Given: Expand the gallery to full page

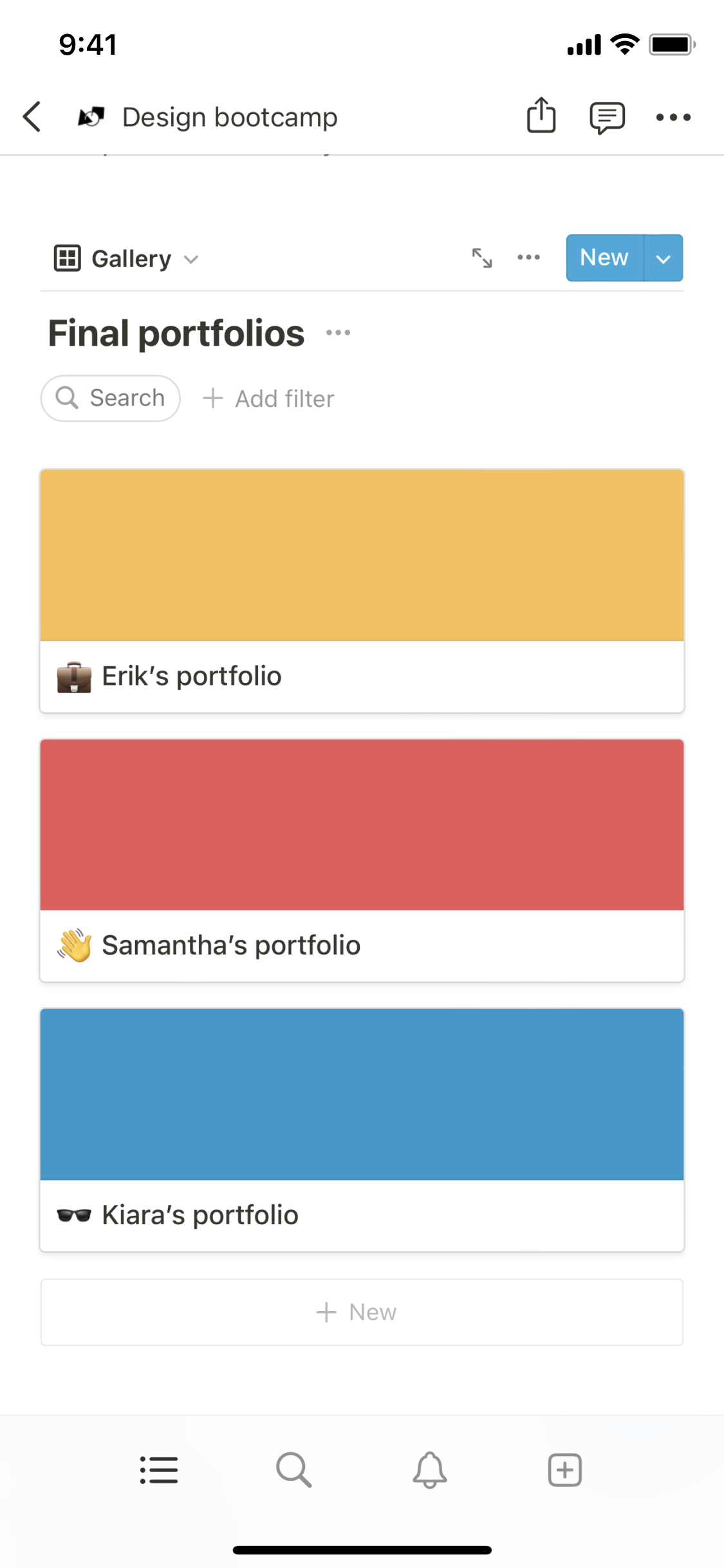Looking at the screenshot, I should [482, 258].
